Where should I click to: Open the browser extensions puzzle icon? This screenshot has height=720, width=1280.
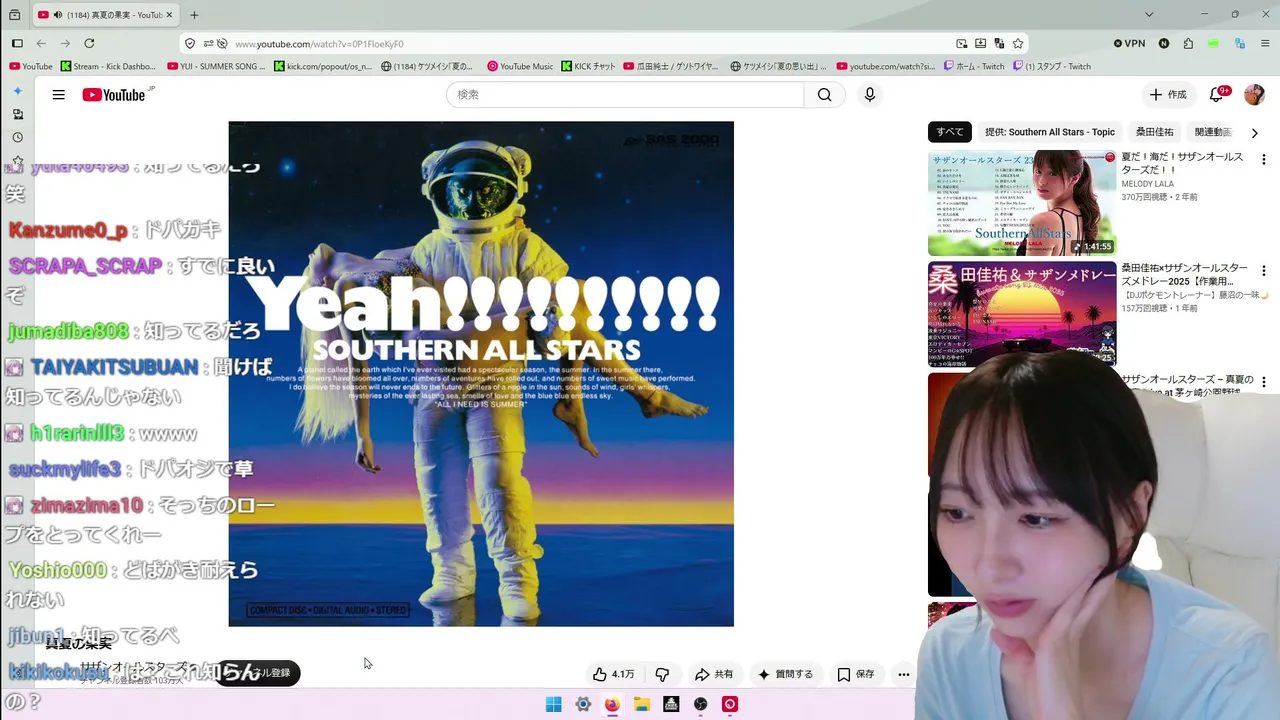pyautogui.click(x=1188, y=43)
